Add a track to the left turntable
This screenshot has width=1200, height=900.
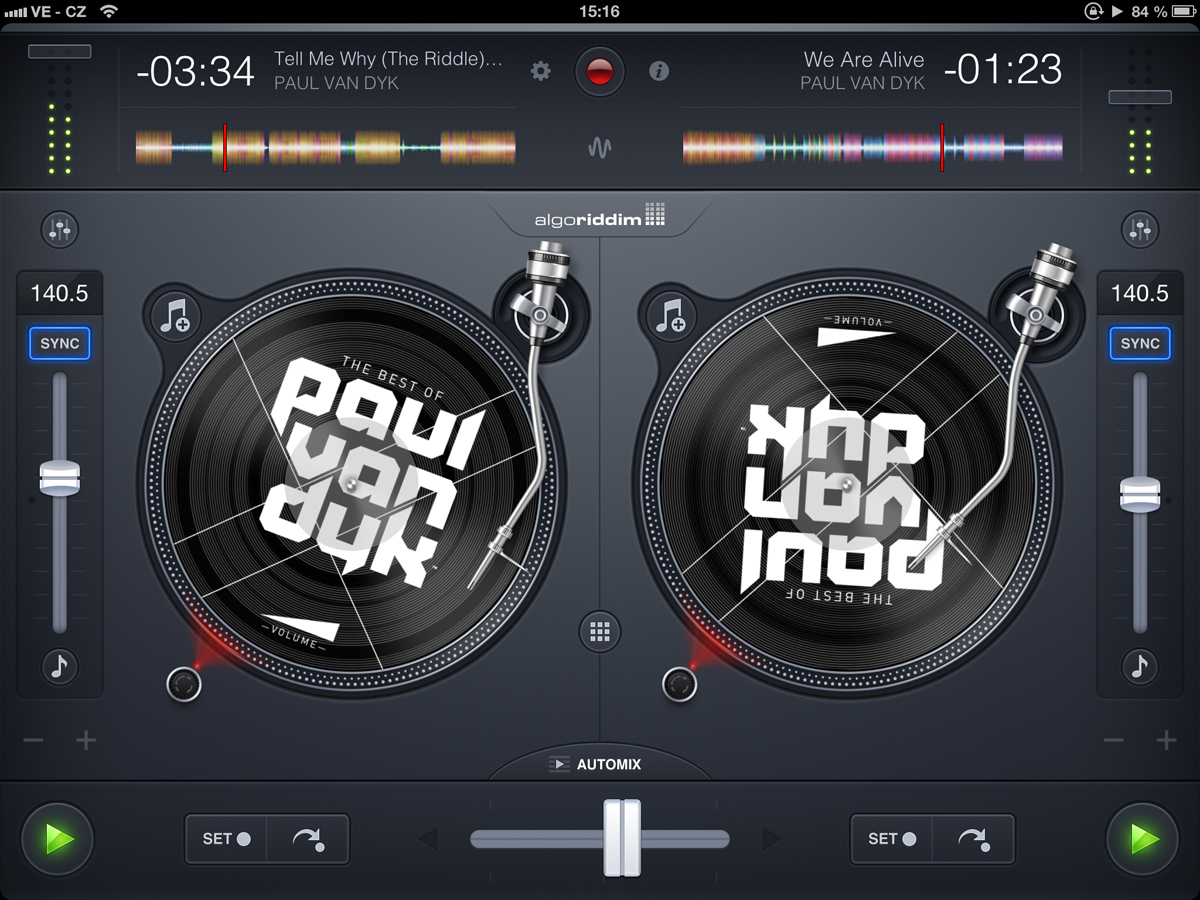point(176,316)
